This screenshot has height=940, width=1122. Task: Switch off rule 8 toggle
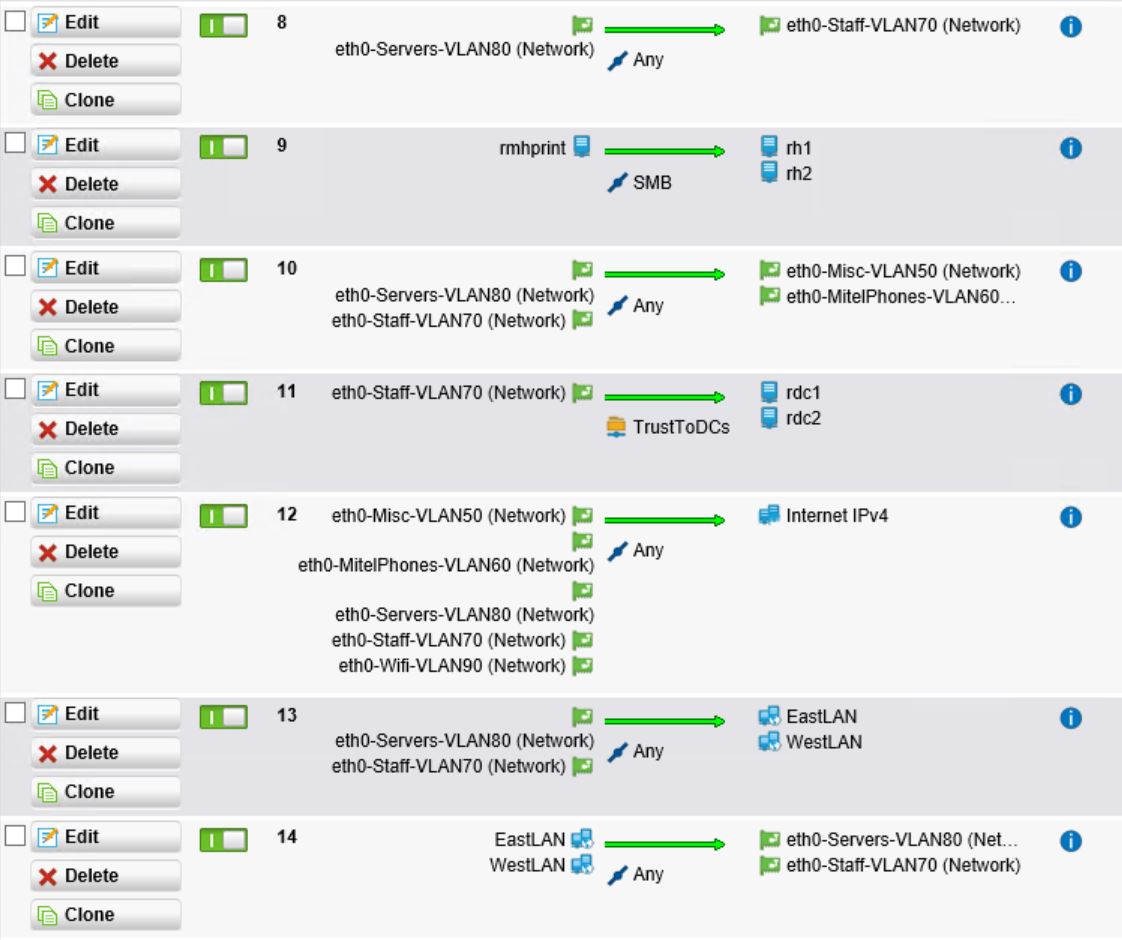tap(224, 26)
